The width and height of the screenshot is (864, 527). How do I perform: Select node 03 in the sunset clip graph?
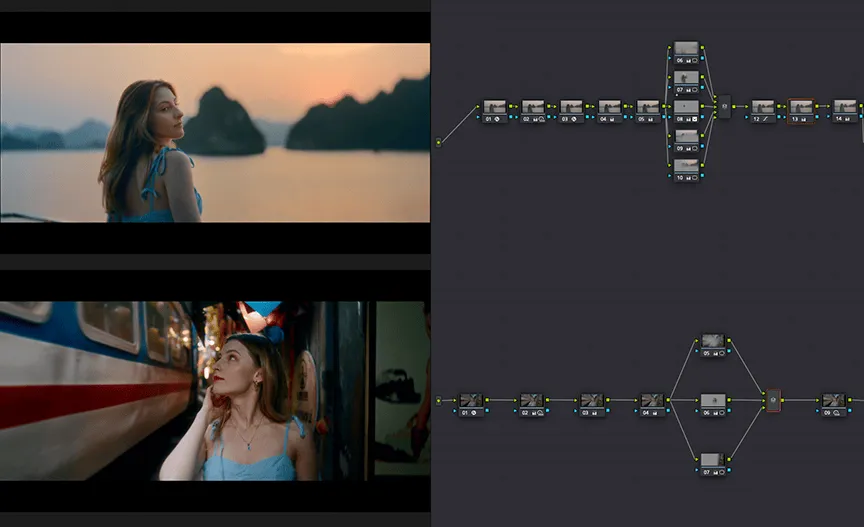tap(571, 108)
